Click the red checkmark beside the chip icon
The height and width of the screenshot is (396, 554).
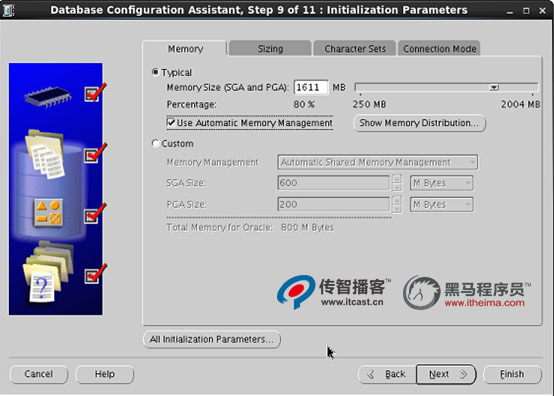point(95,93)
